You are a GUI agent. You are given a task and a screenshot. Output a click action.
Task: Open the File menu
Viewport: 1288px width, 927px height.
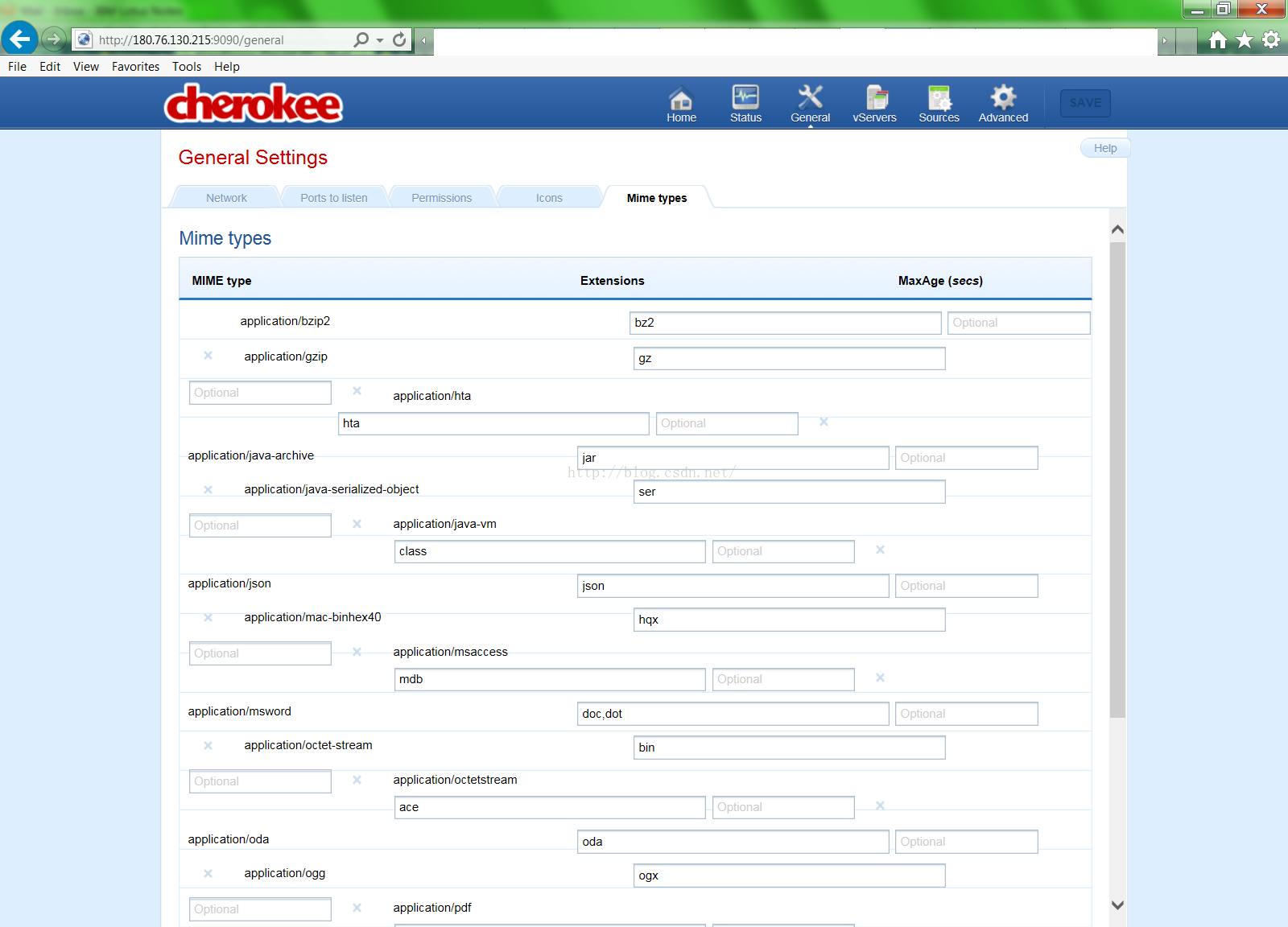(17, 67)
